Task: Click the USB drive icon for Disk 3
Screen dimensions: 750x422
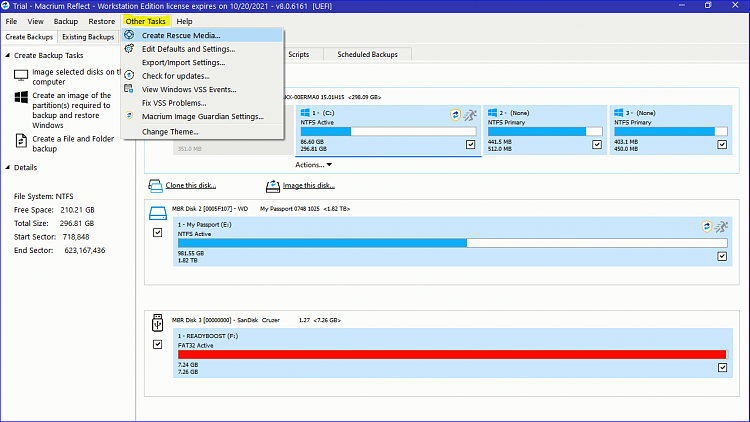Action: click(x=157, y=323)
